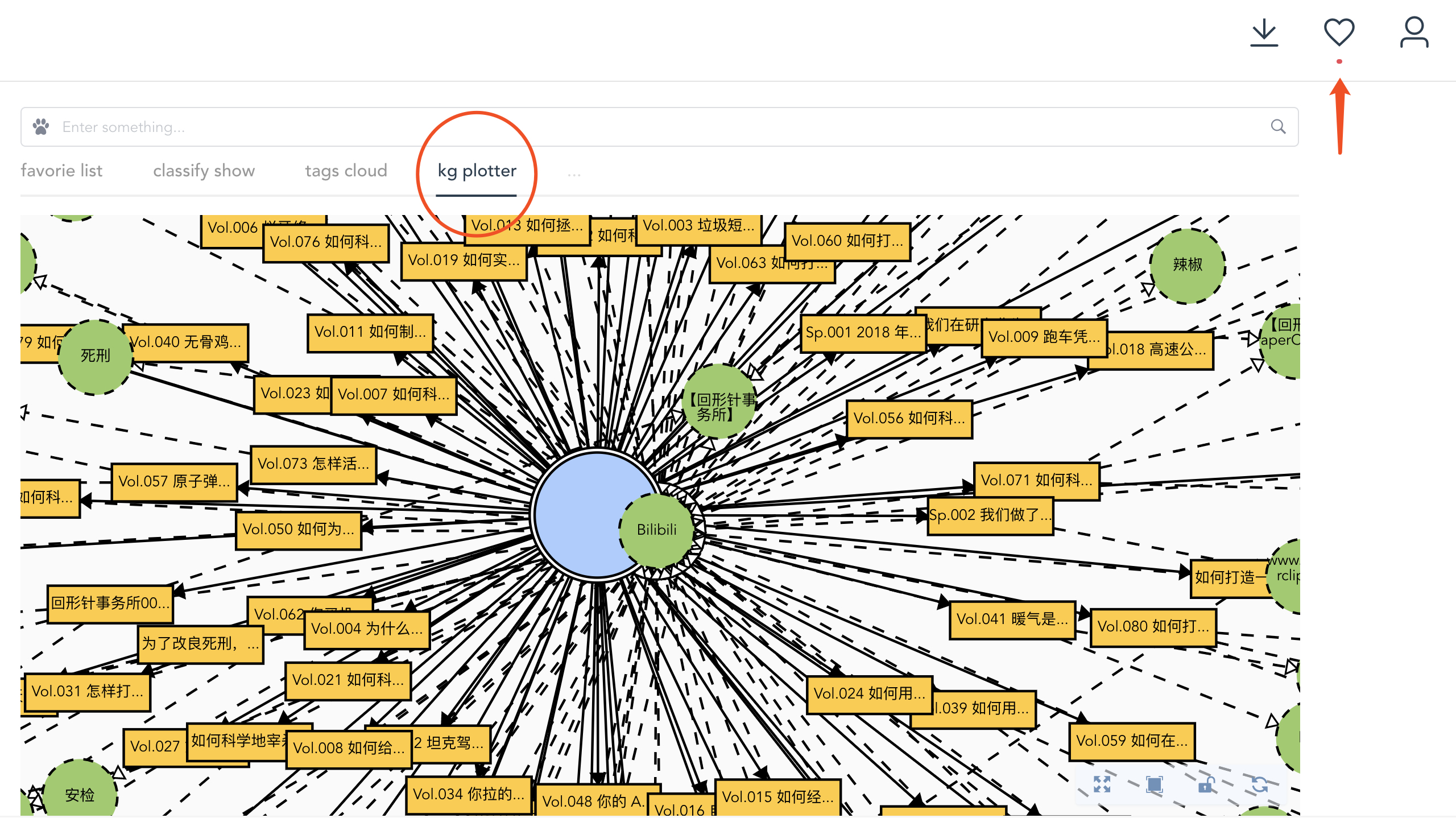Select the kg plotter tab
The image size is (1456, 818).
pyautogui.click(x=477, y=171)
